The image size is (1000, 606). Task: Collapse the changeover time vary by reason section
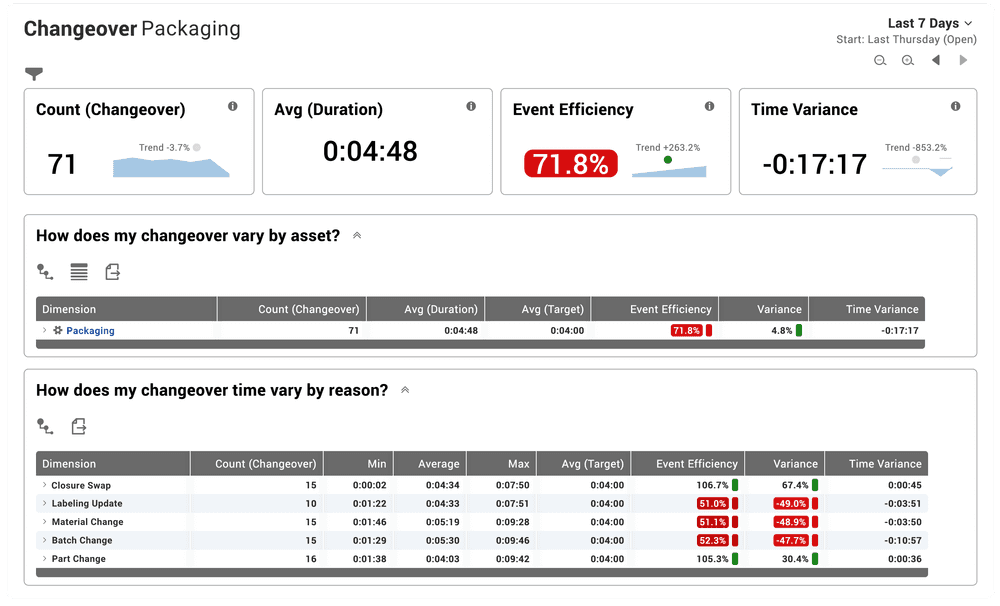(405, 390)
